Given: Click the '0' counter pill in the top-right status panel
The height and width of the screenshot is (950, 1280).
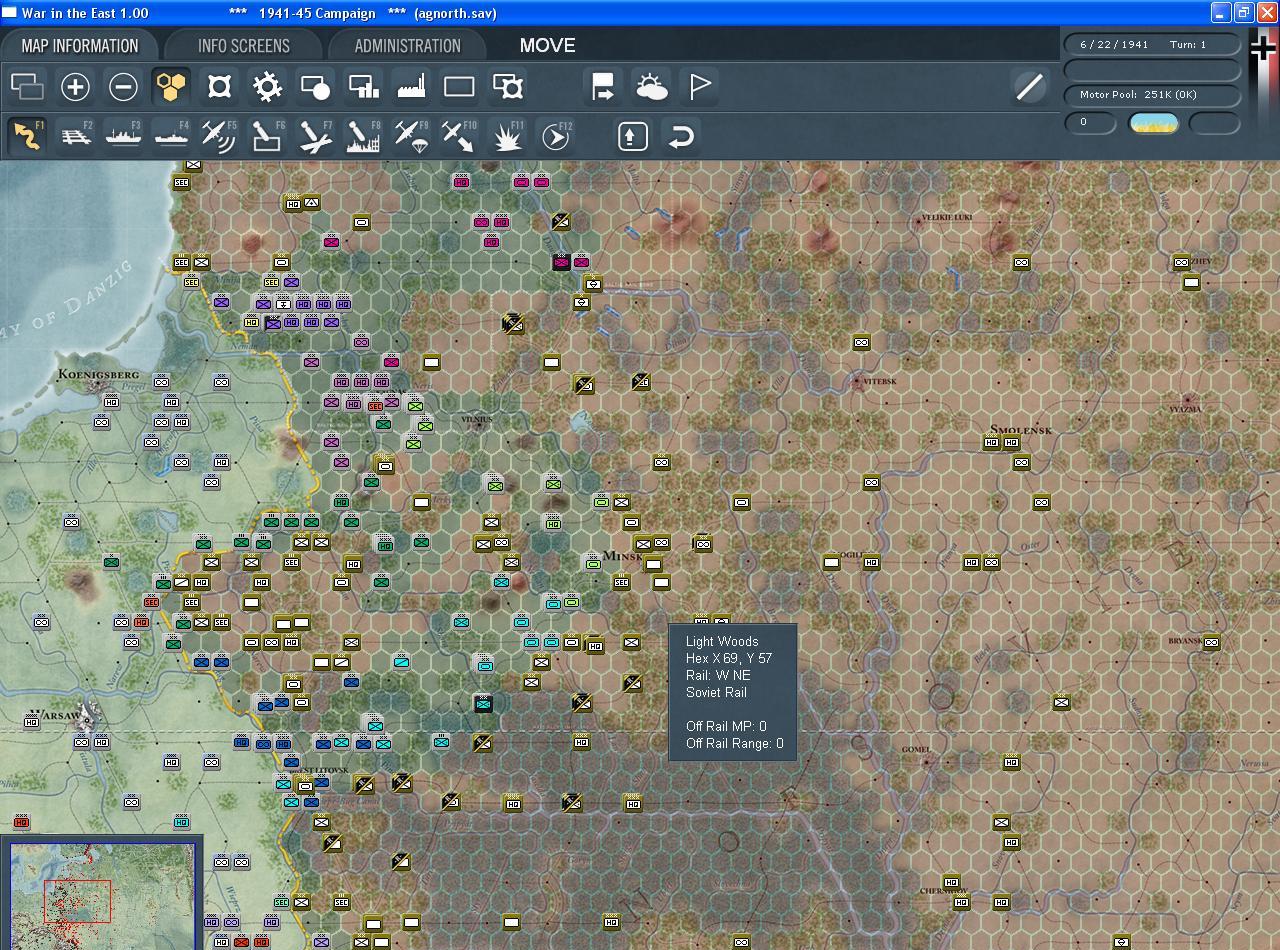Looking at the screenshot, I should click(x=1090, y=123).
